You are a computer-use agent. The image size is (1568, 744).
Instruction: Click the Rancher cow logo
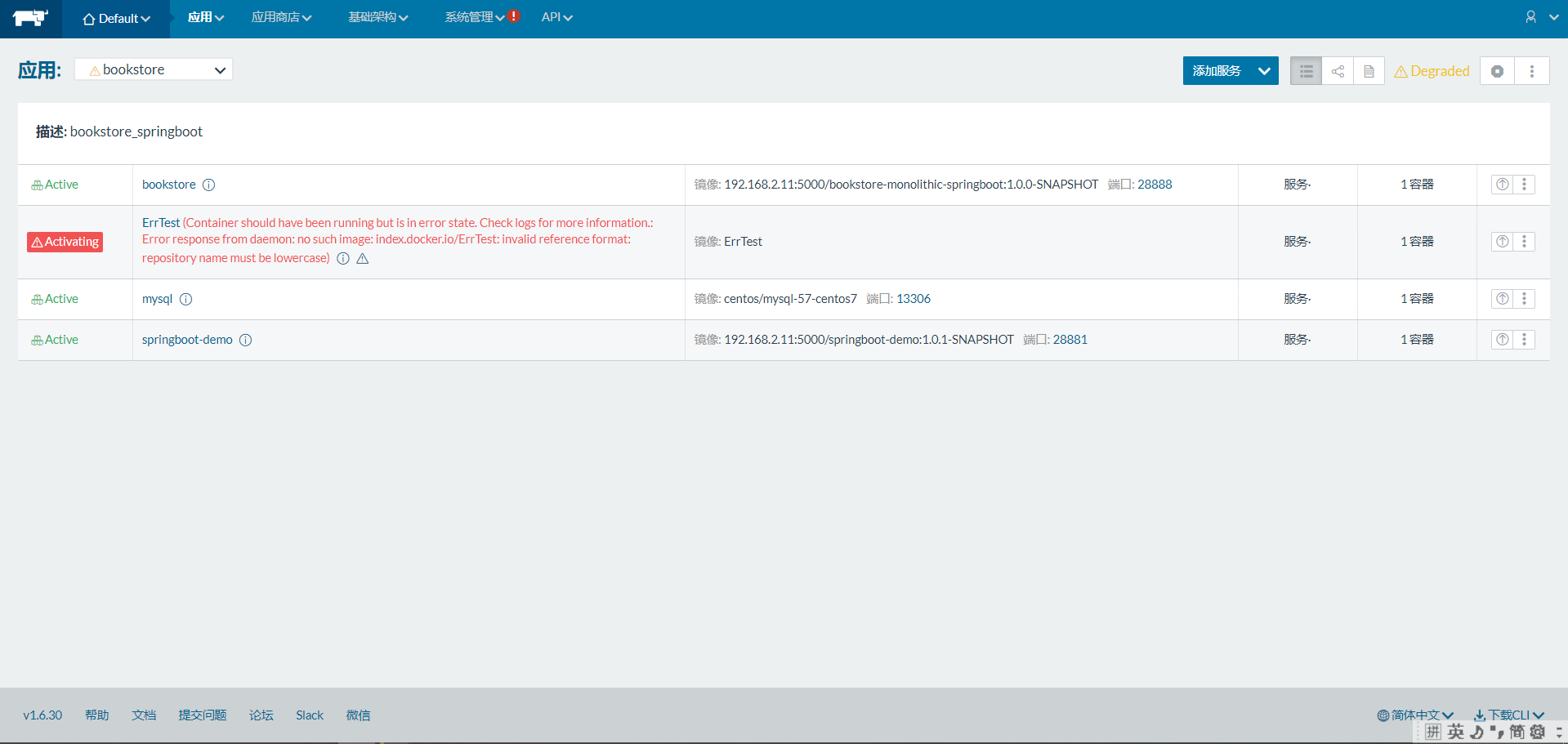[x=30, y=18]
